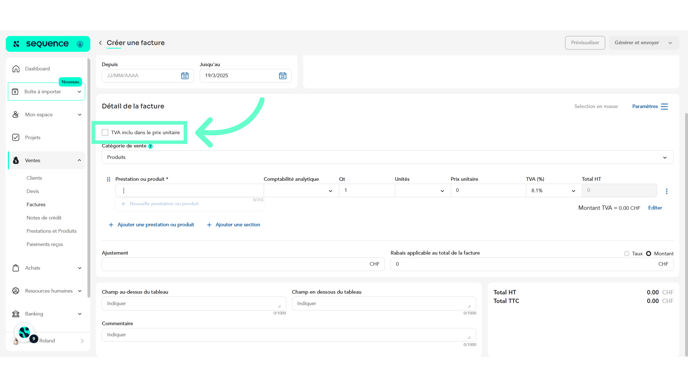Click Sélection en masse

(x=596, y=107)
